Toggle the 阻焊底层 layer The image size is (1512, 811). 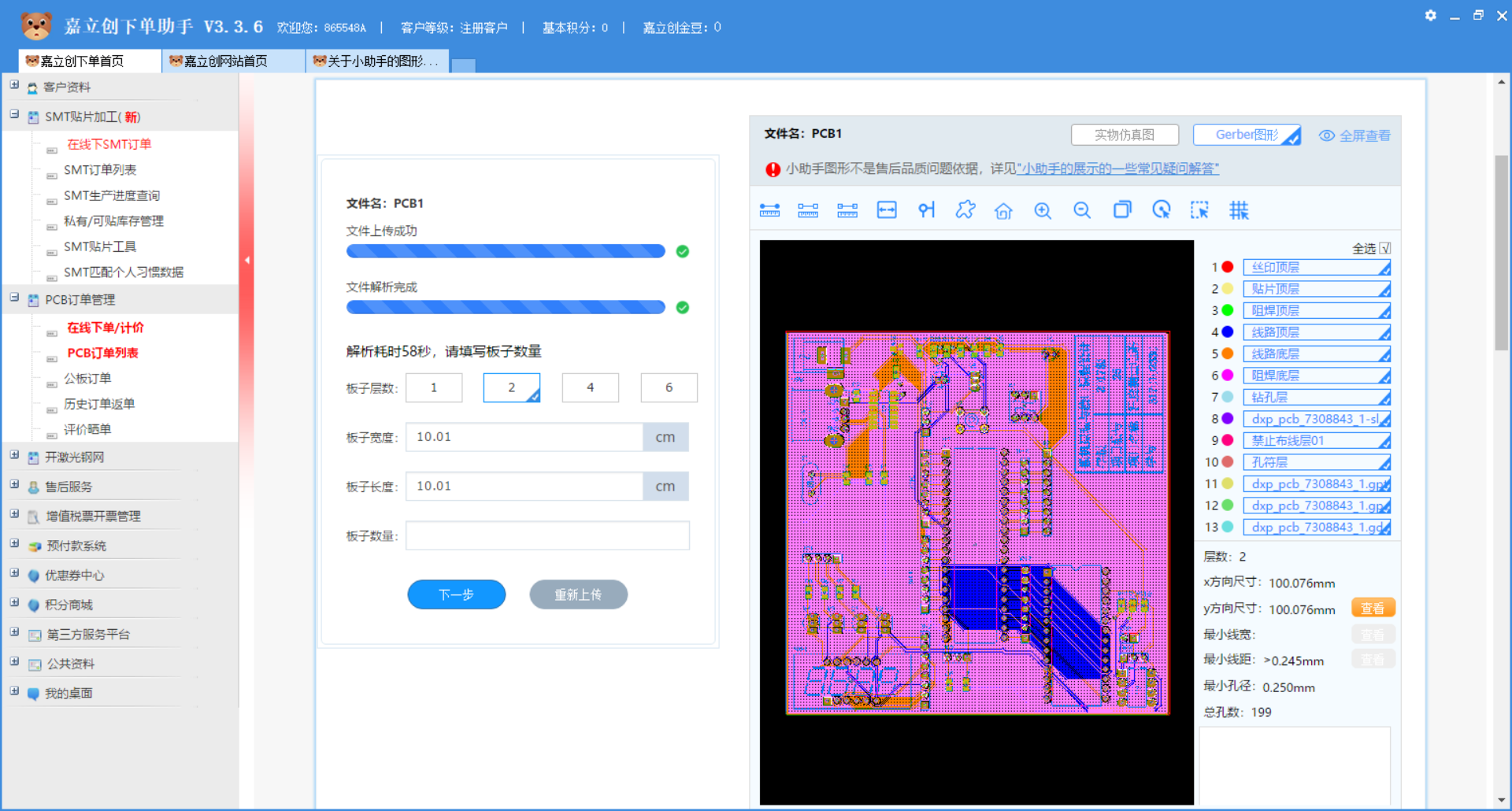click(x=1316, y=376)
